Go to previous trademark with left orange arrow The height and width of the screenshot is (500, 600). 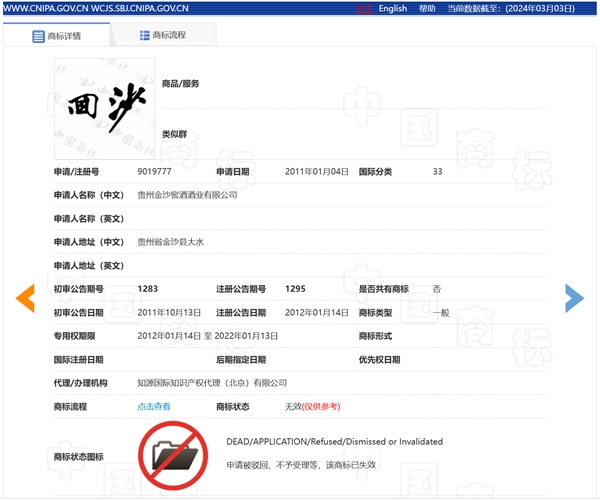click(25, 298)
